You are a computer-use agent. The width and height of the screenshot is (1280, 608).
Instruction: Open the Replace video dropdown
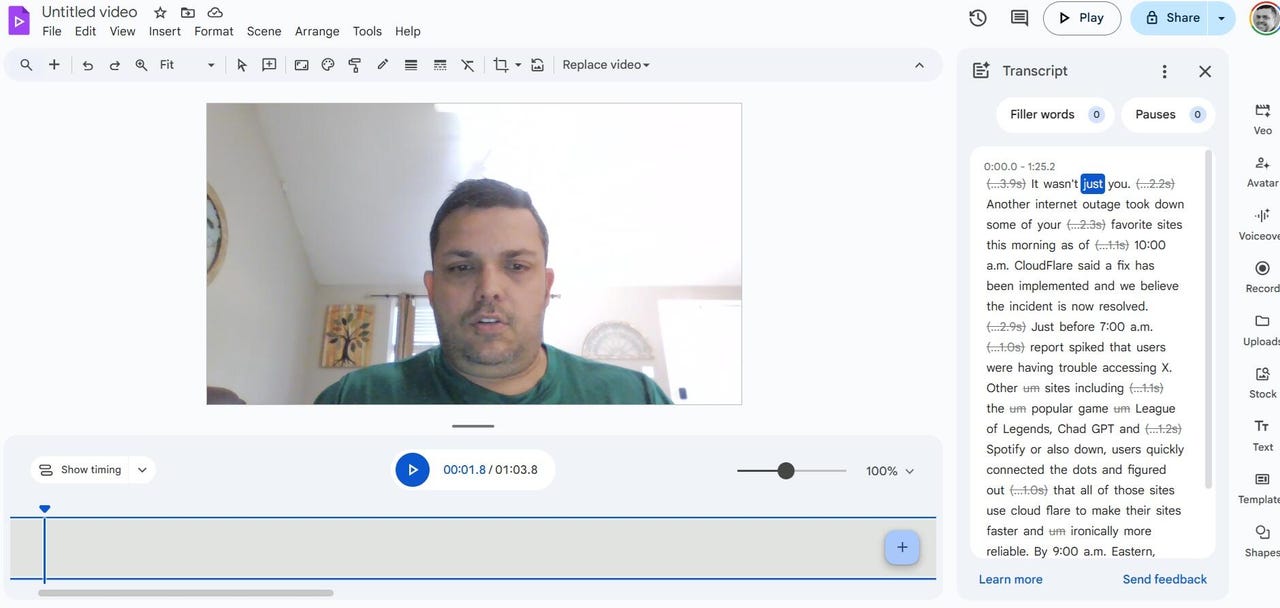(x=606, y=65)
